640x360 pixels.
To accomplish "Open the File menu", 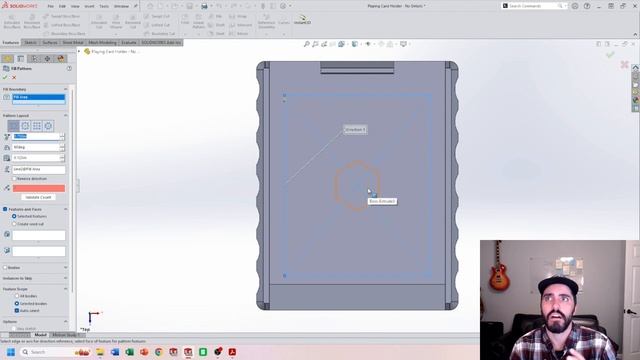I will coord(51,6).
